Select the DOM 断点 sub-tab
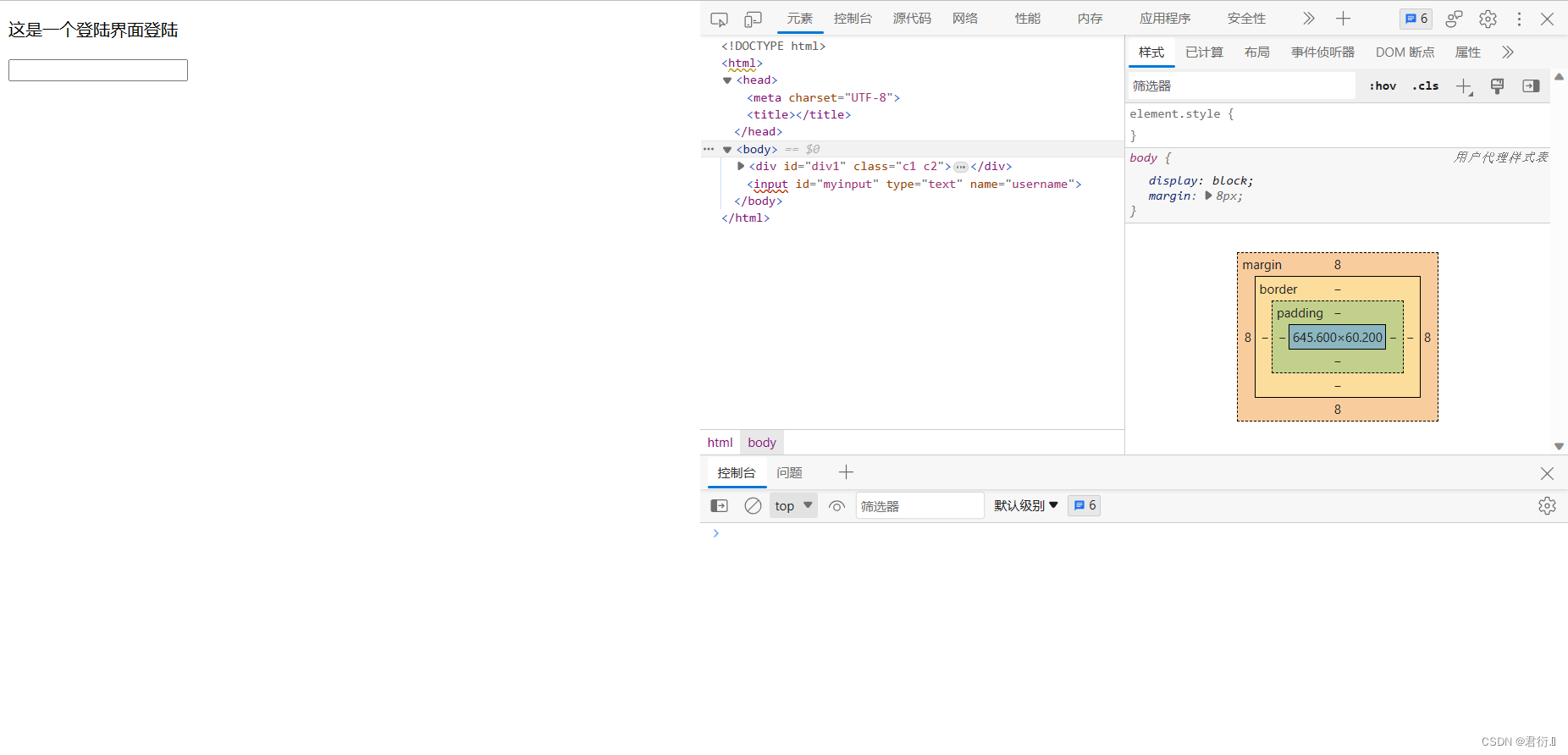 pos(1405,52)
